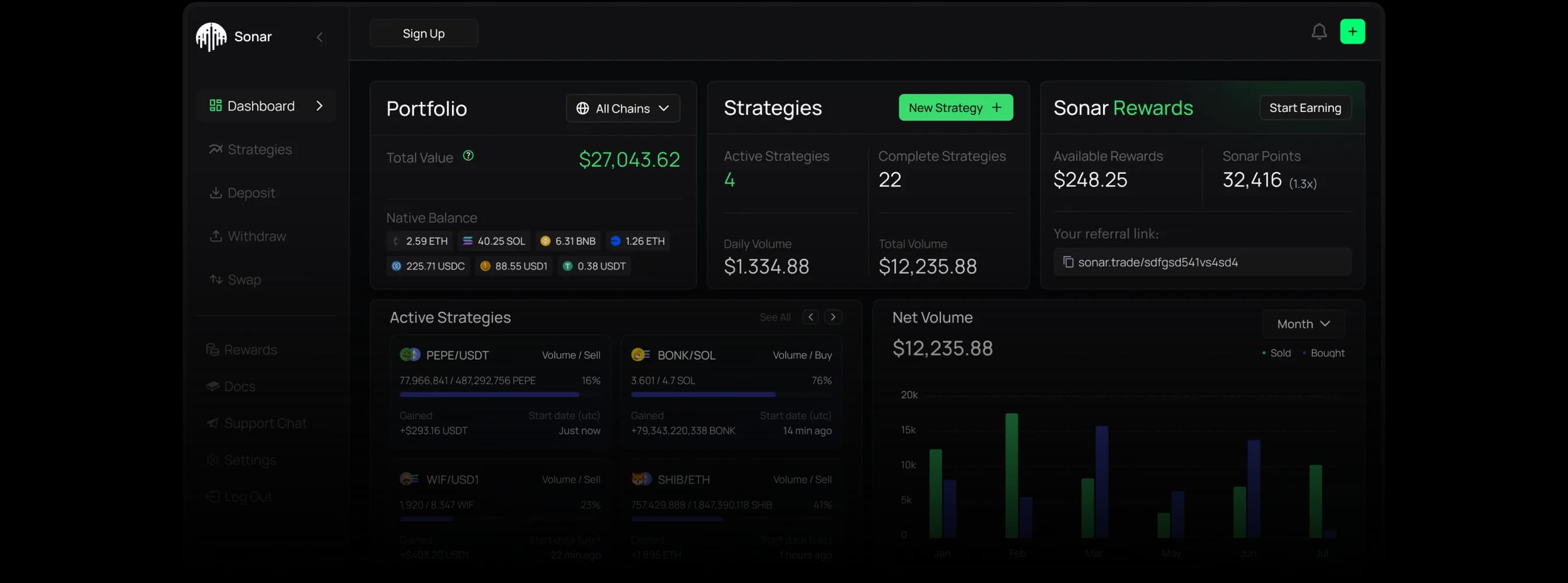Click the 1.26 ETH balance chip
This screenshot has width=1568, height=583.
(x=638, y=241)
